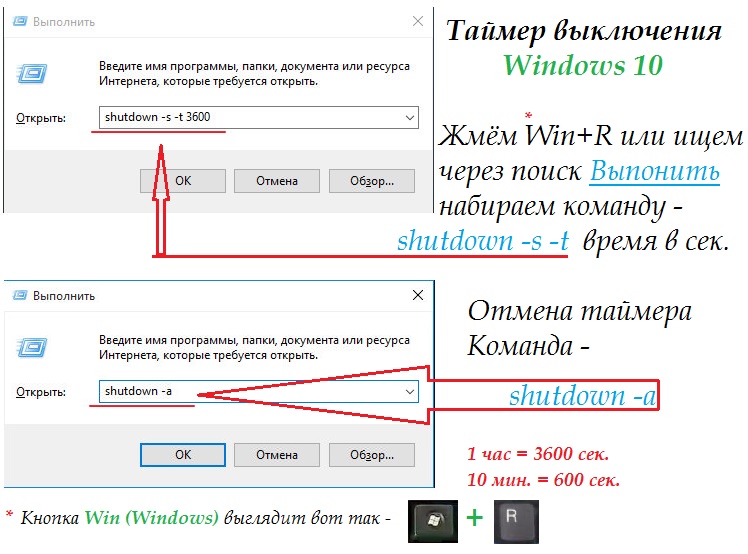
Task: Click the '1 час = 3600 сек.' text
Action: [x=538, y=453]
